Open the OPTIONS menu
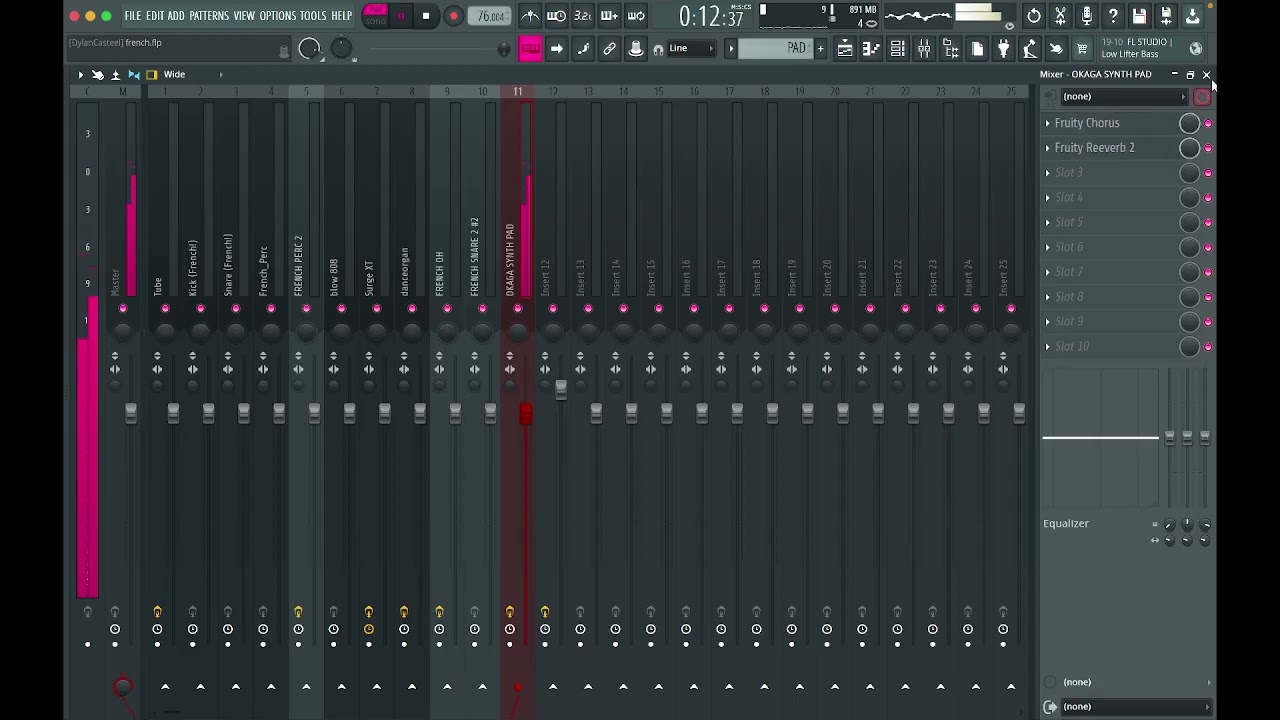This screenshot has height=720, width=1280. [x=278, y=16]
